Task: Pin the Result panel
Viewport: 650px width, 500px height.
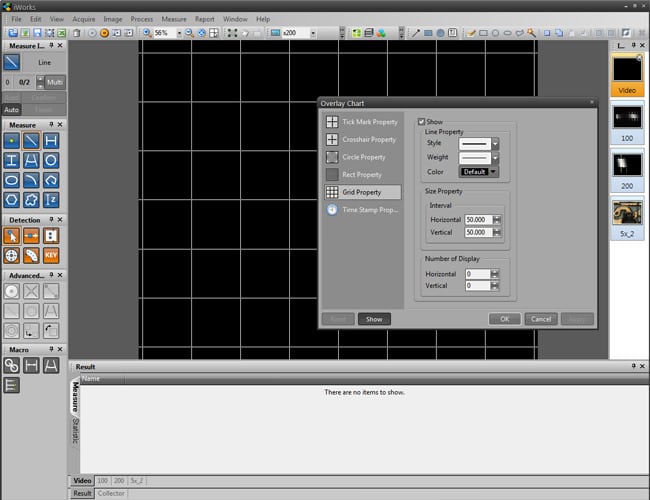Action: pos(633,366)
